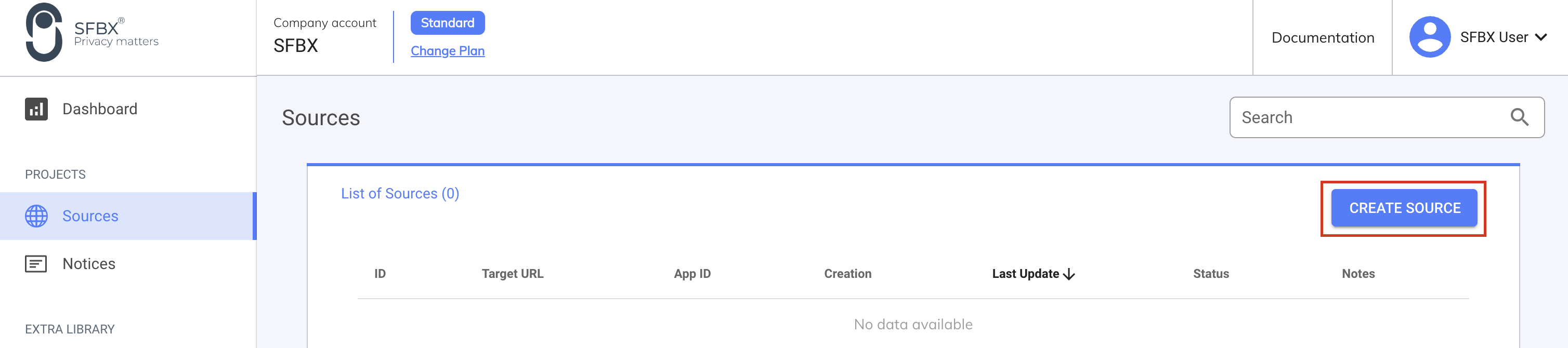1568x348 pixels.
Task: Click the Status column header
Action: click(x=1210, y=274)
